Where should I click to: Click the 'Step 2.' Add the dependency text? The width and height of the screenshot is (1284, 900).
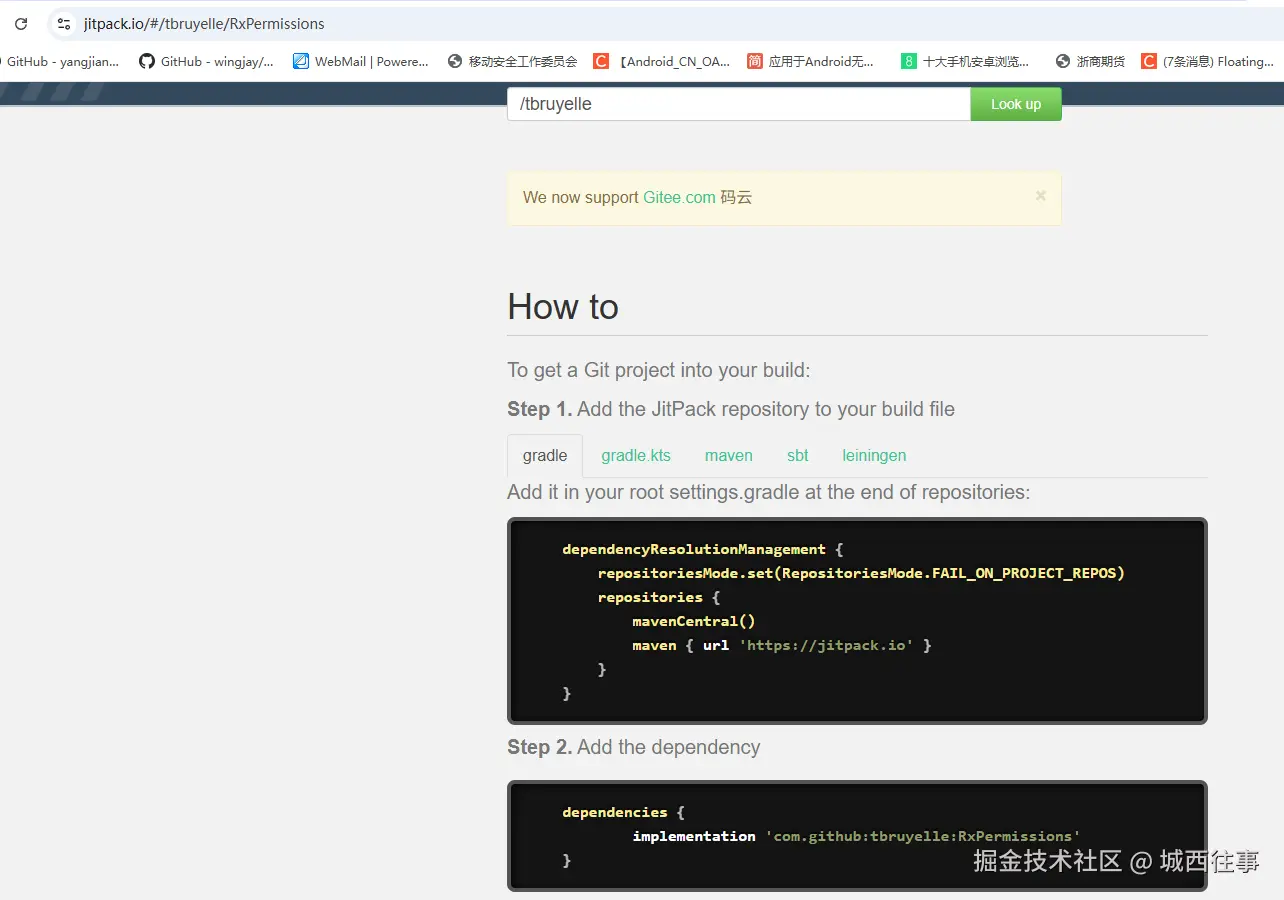pos(634,747)
